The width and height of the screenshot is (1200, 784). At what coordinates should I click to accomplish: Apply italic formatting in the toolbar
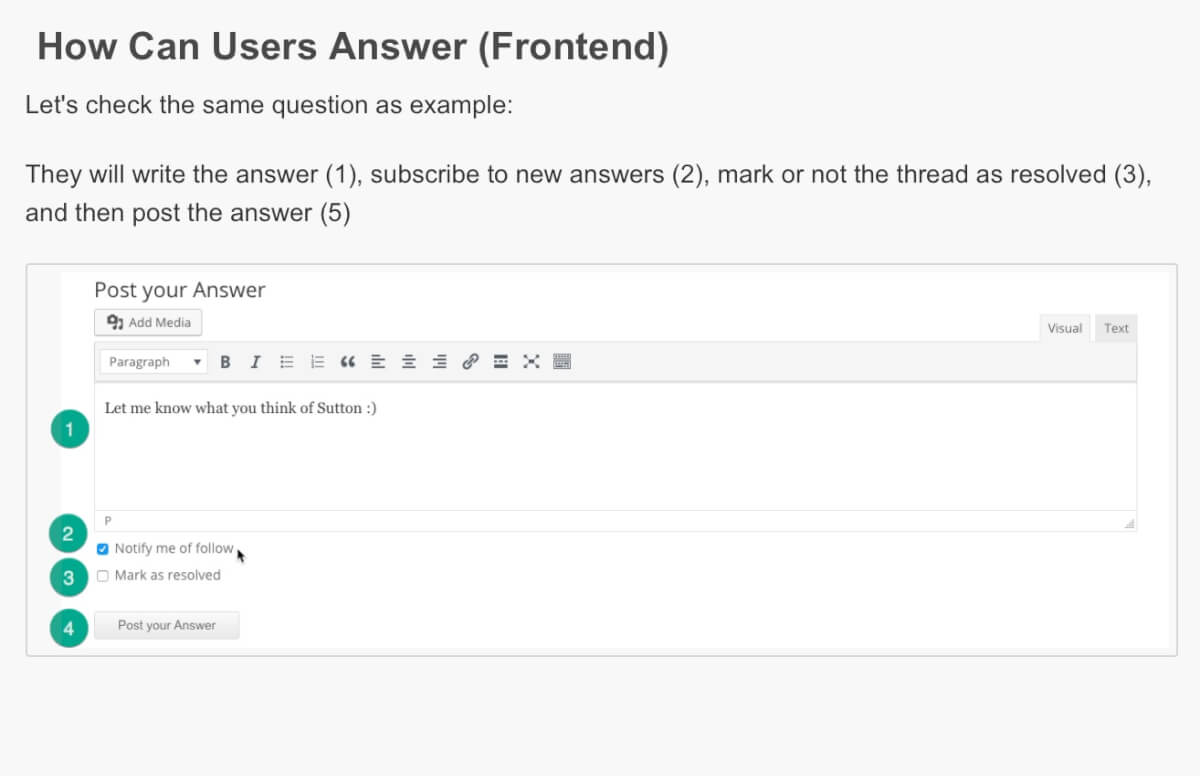pyautogui.click(x=255, y=362)
